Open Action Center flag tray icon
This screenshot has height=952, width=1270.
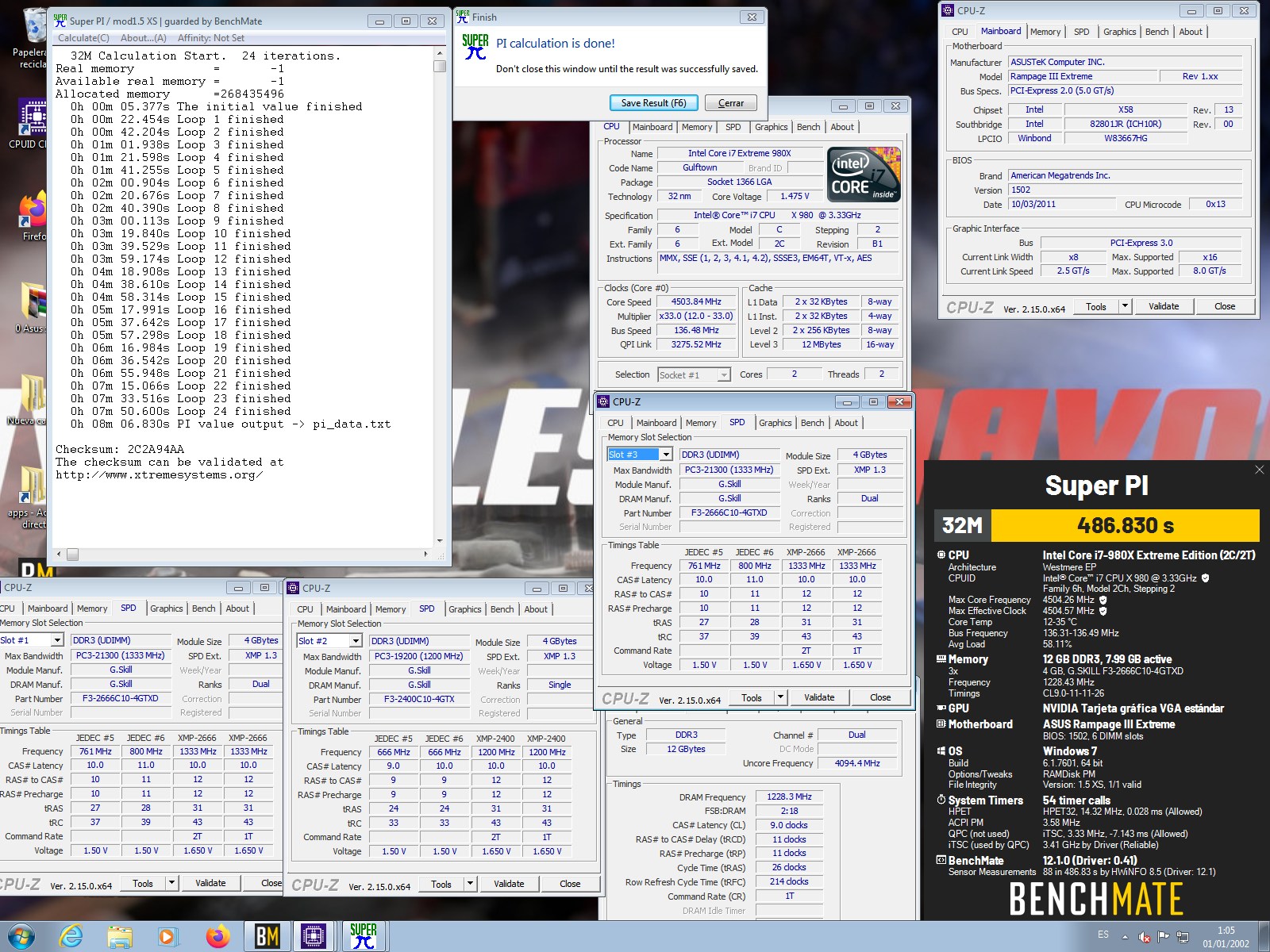[x=1164, y=937]
